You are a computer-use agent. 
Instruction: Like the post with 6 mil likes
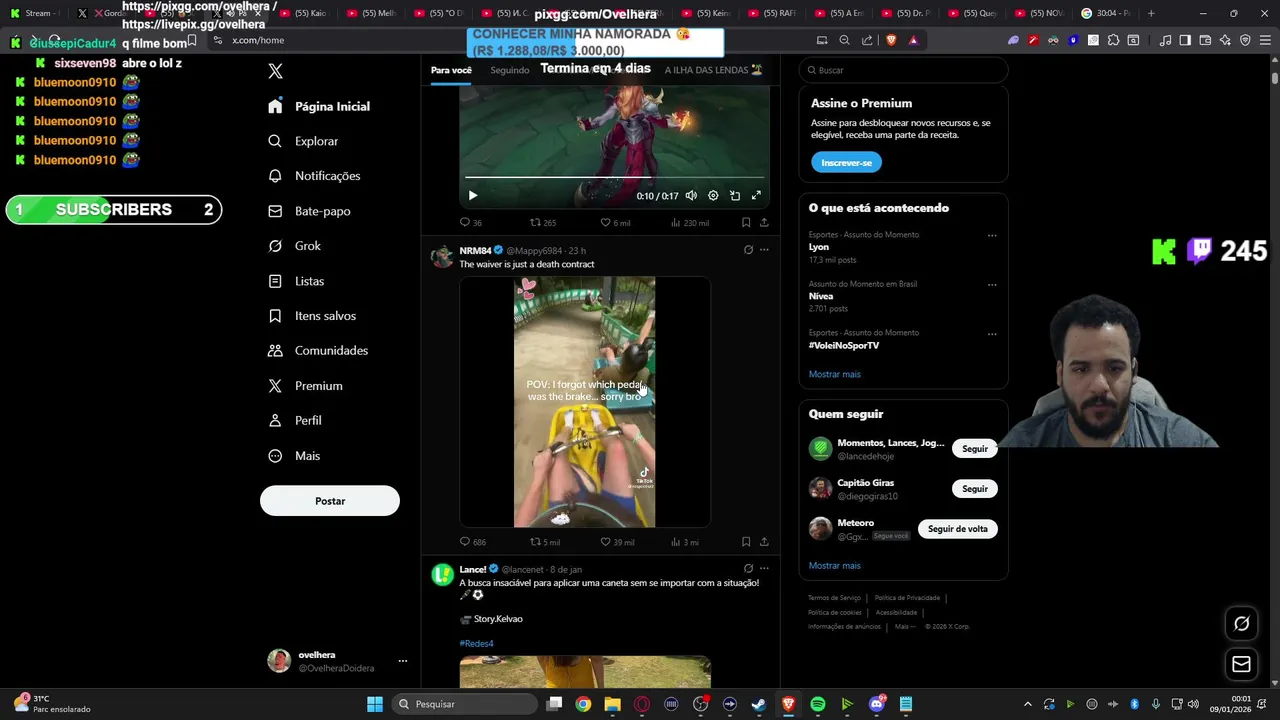(x=615, y=223)
